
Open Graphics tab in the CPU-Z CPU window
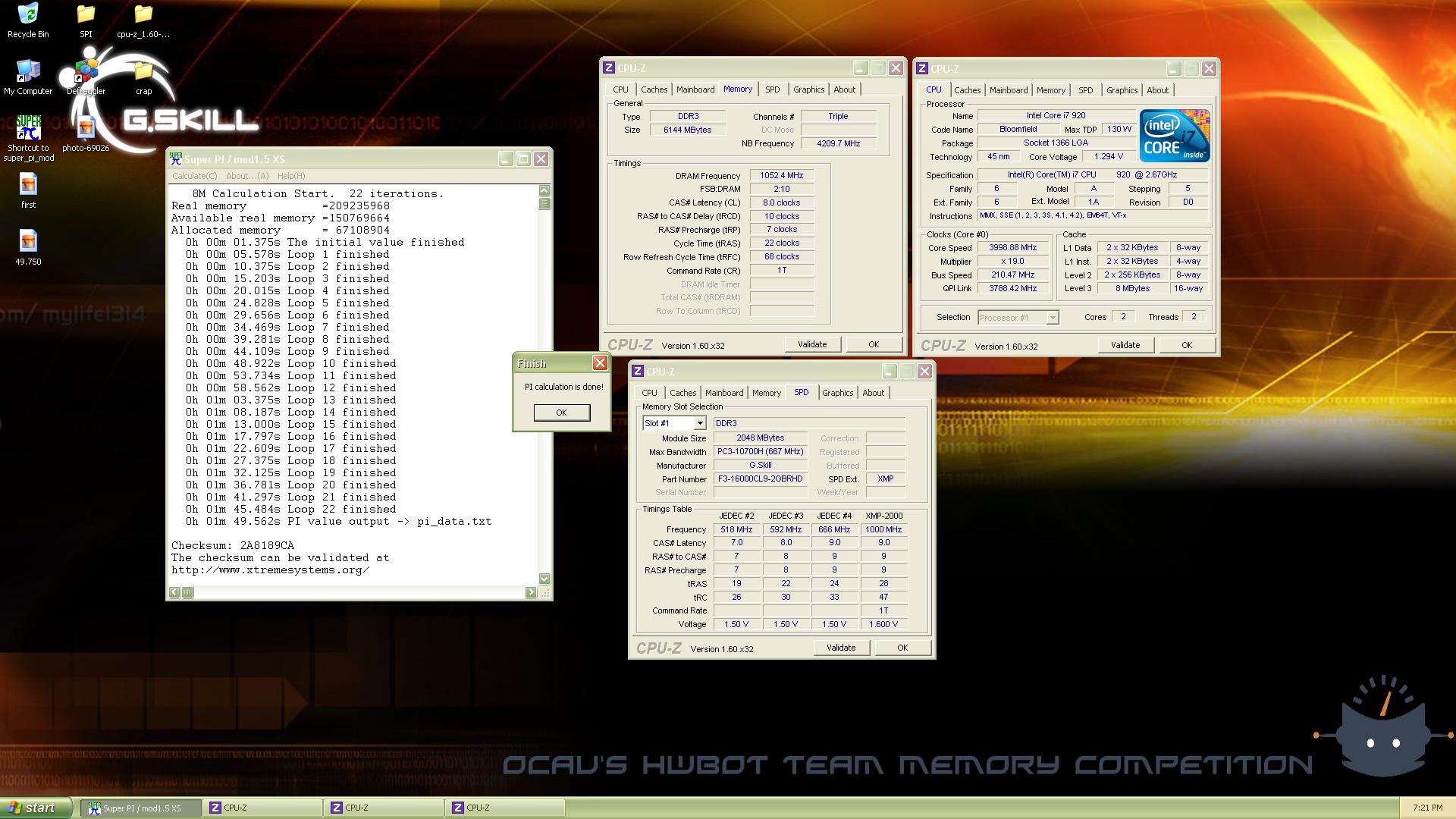(x=1122, y=90)
